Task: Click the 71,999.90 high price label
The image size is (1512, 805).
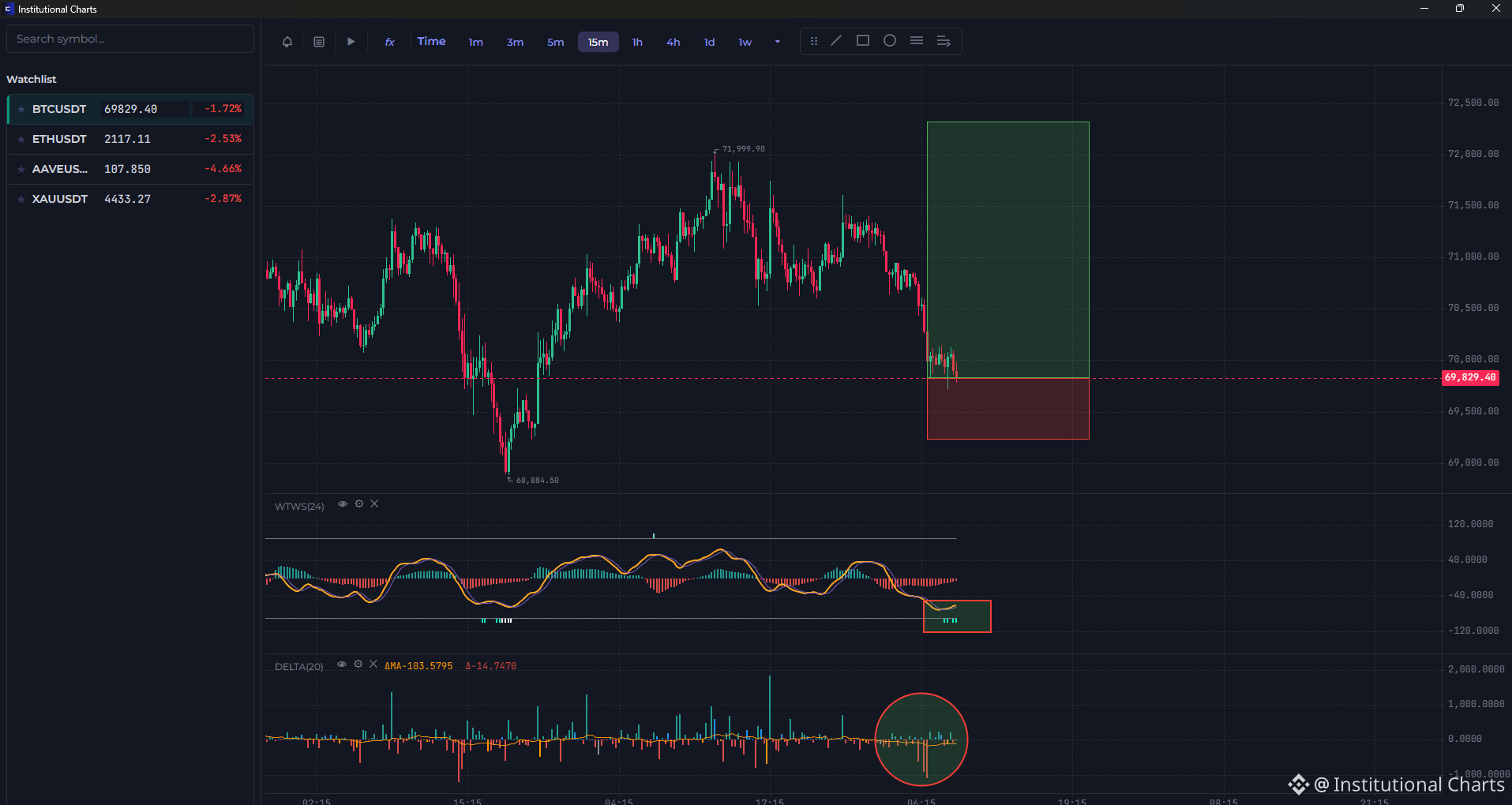Action: [x=743, y=148]
